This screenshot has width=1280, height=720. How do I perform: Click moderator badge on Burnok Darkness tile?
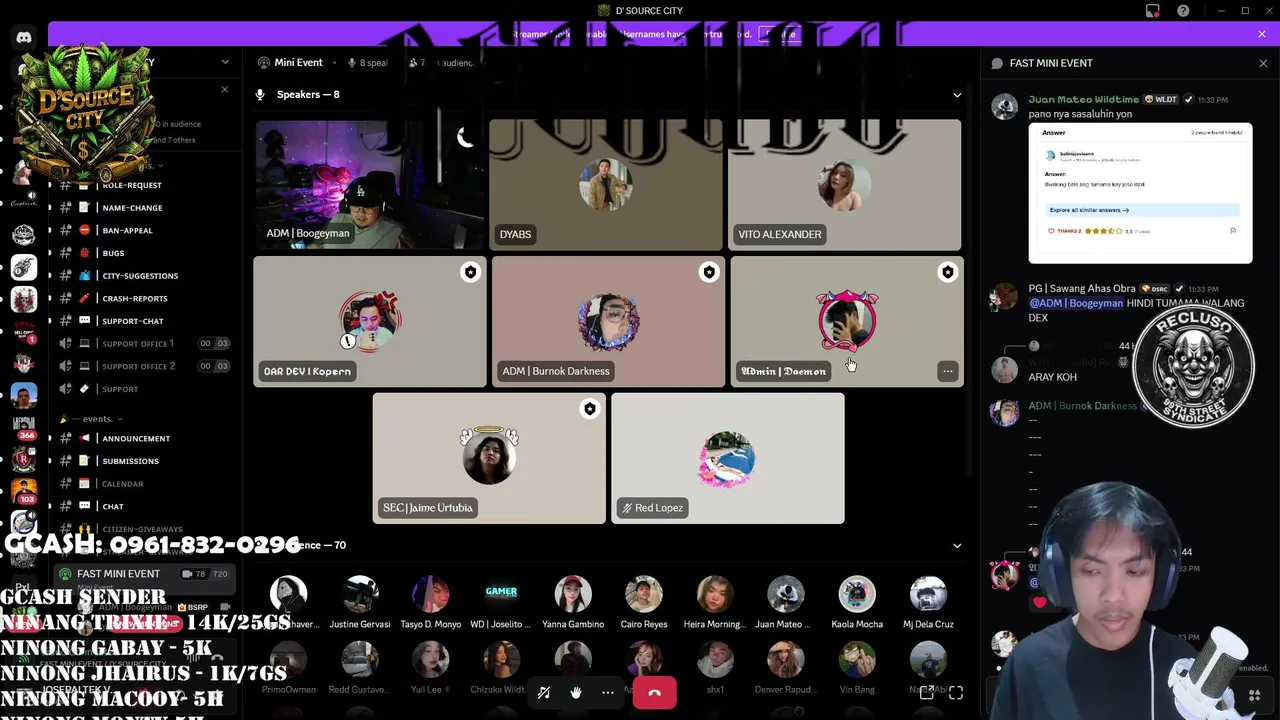(709, 272)
